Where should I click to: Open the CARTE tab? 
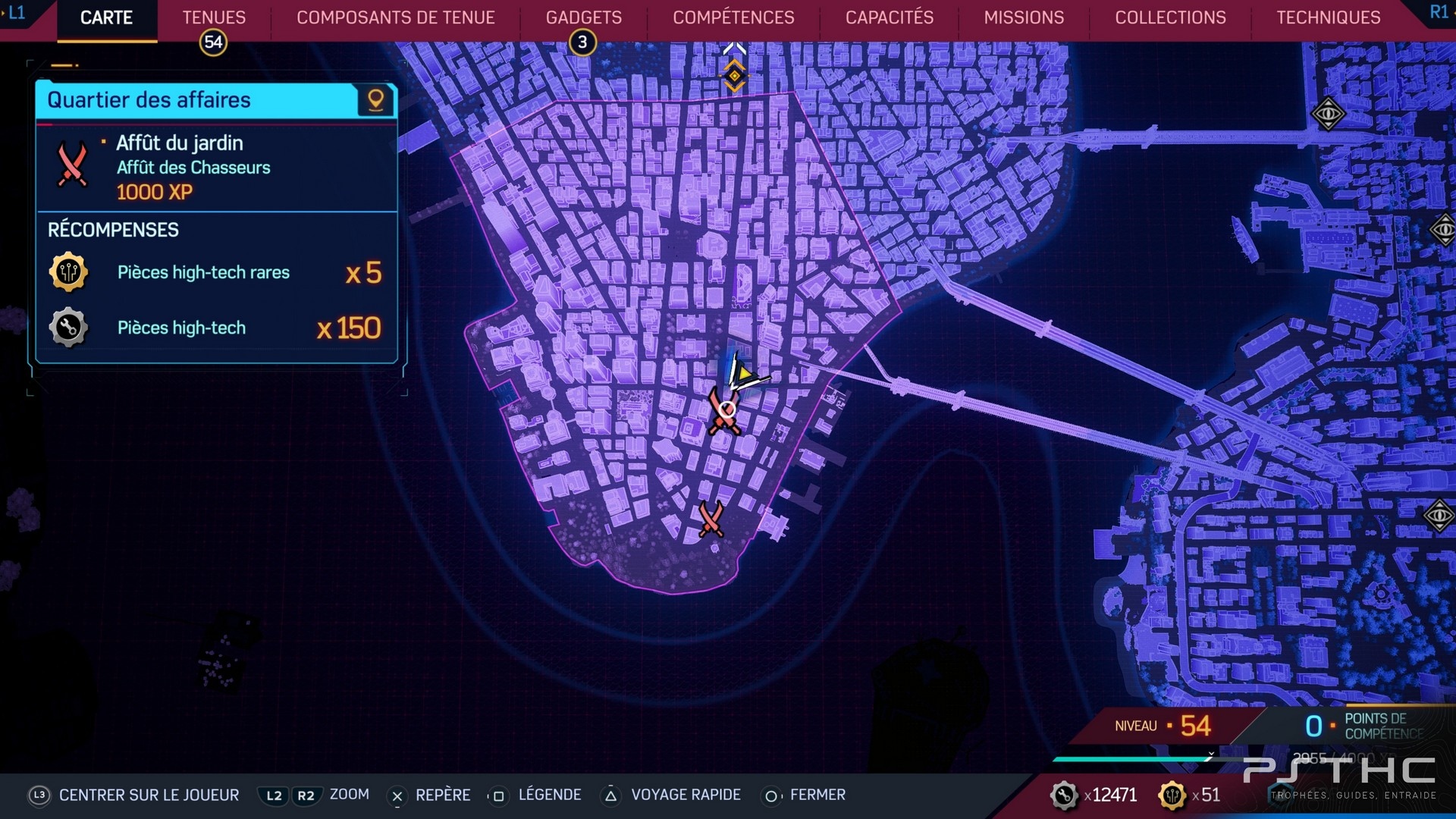click(x=106, y=17)
